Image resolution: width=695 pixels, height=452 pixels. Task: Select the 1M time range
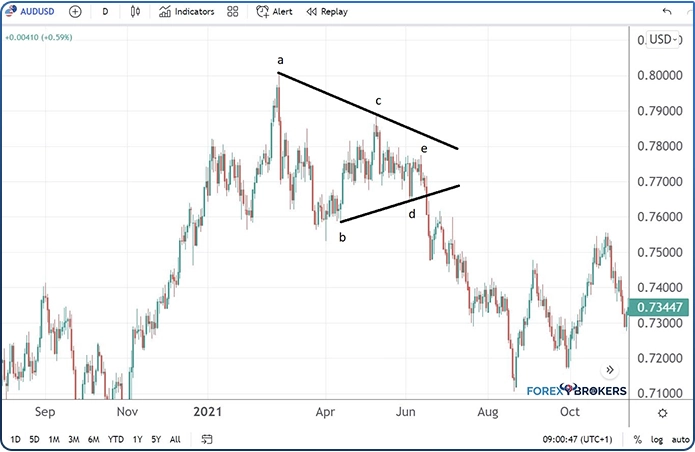click(x=54, y=439)
